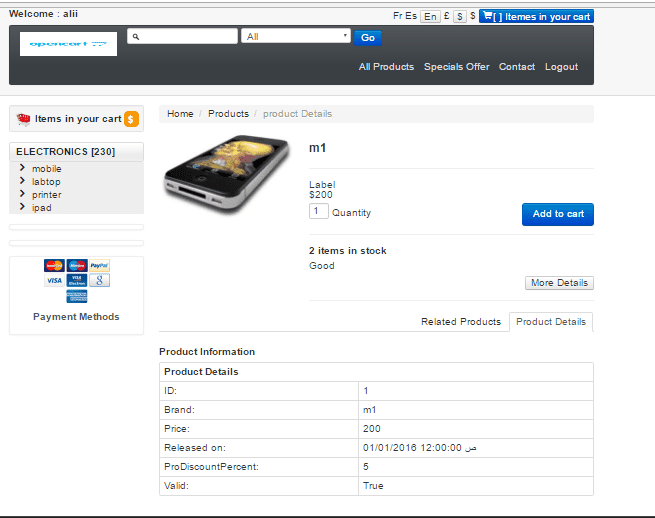Click the opencart logo
655x518 pixels.
click(68, 44)
